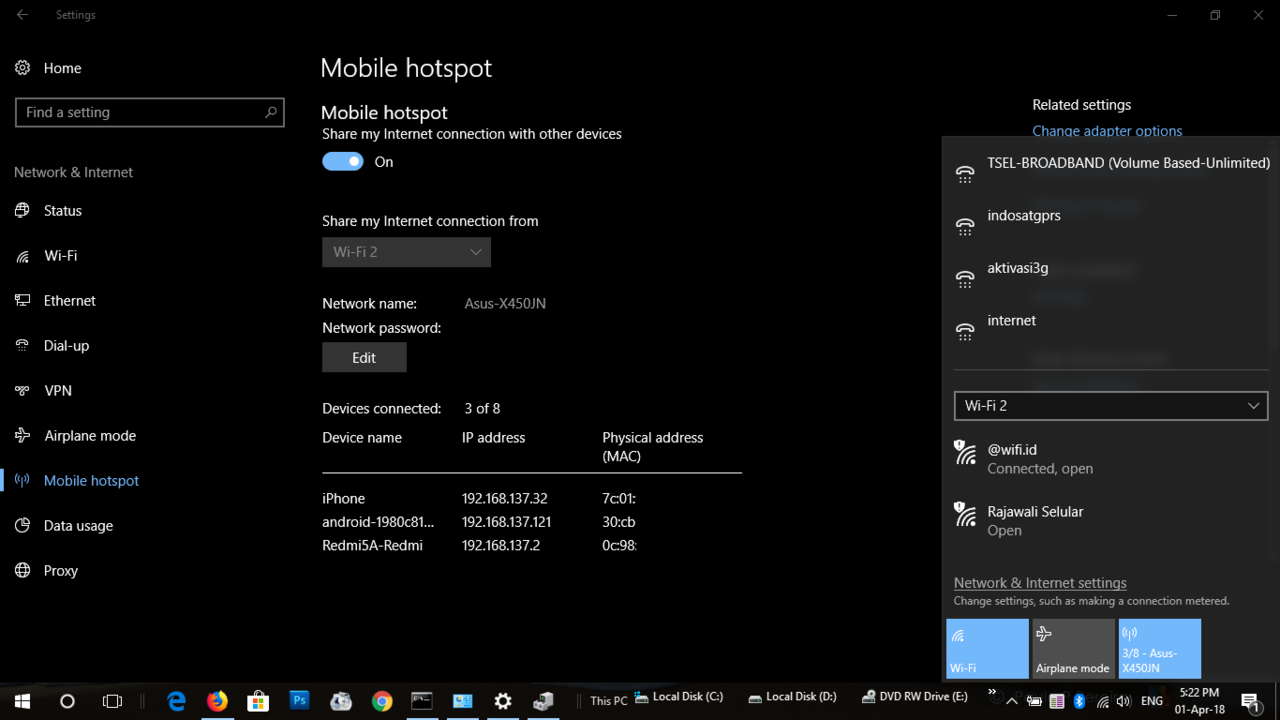Open This PC toolbar on taskbar
1280x720 pixels.
[x=608, y=701]
